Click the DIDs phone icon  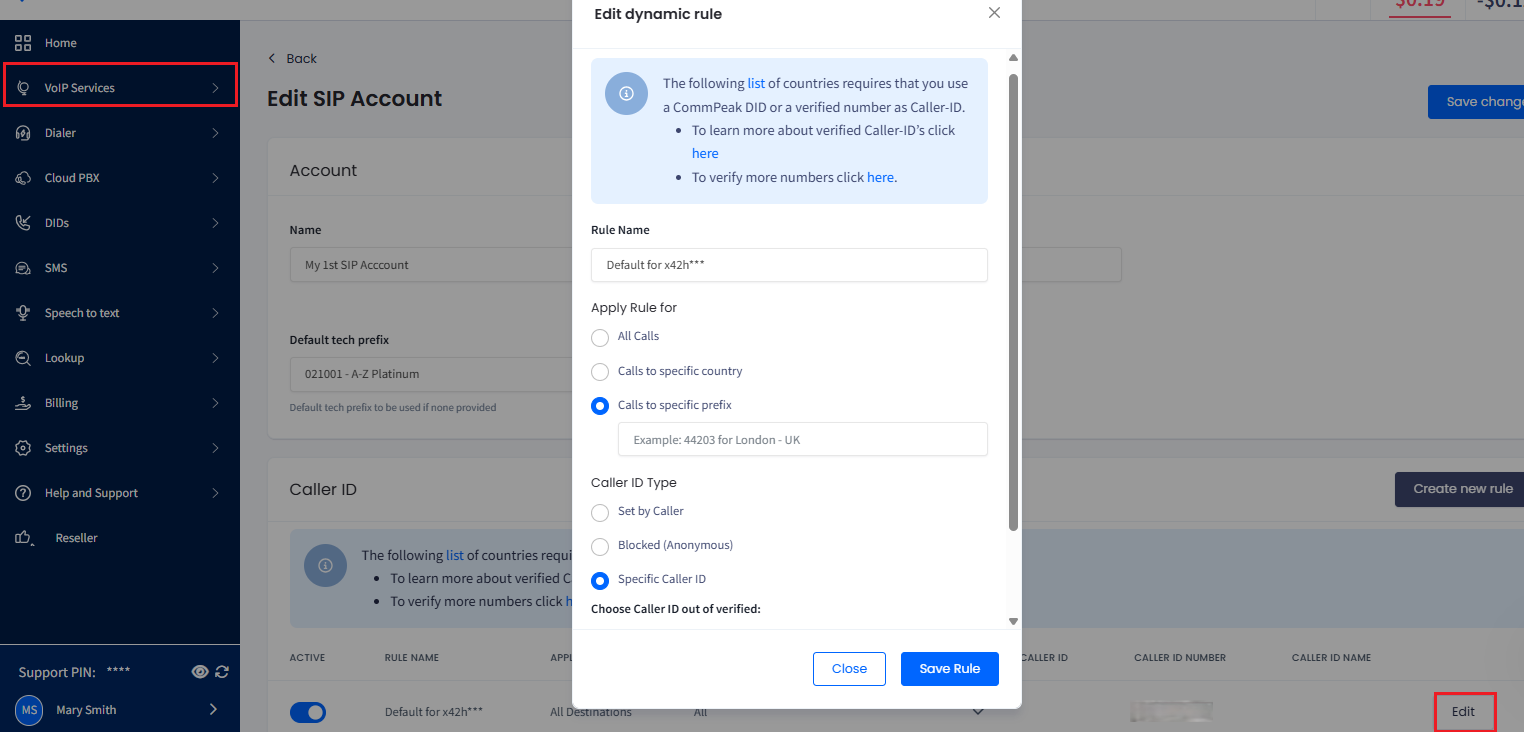(x=23, y=223)
